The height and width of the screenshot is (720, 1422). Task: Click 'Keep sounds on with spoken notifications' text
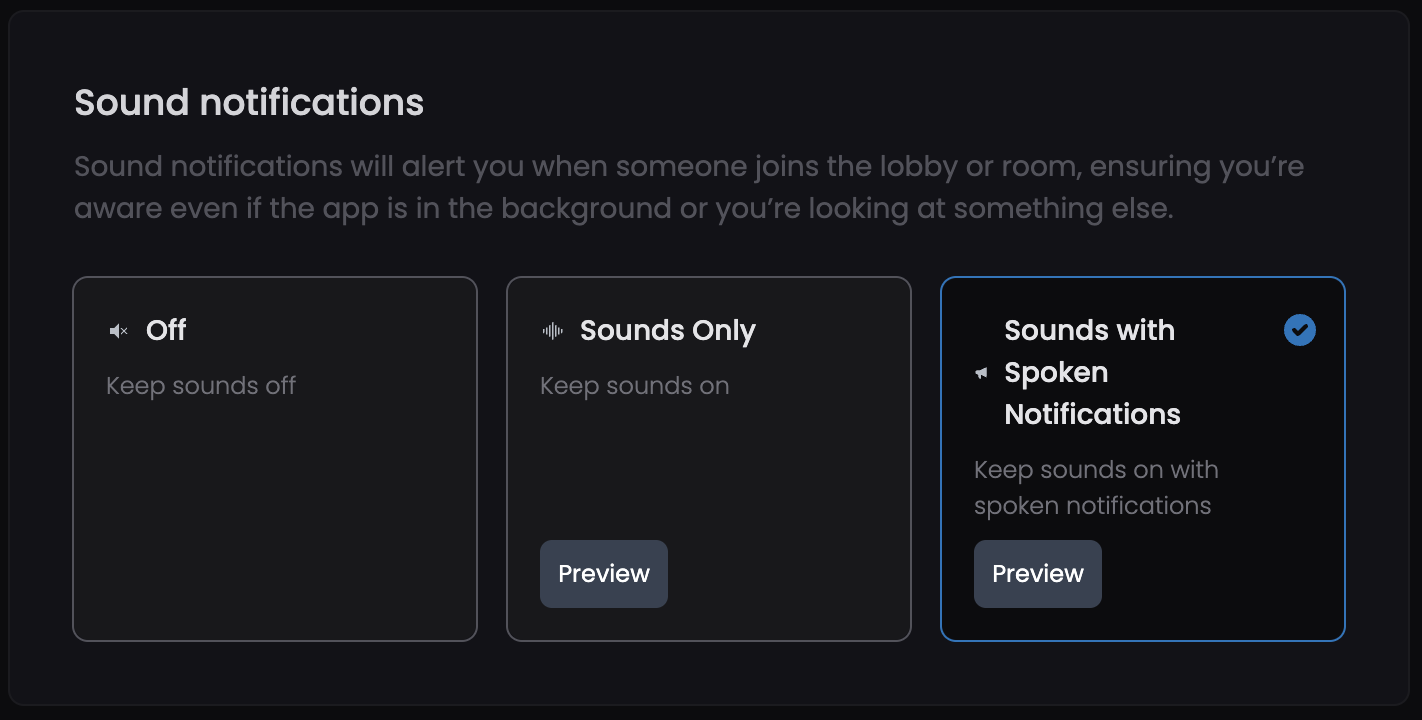point(1096,488)
